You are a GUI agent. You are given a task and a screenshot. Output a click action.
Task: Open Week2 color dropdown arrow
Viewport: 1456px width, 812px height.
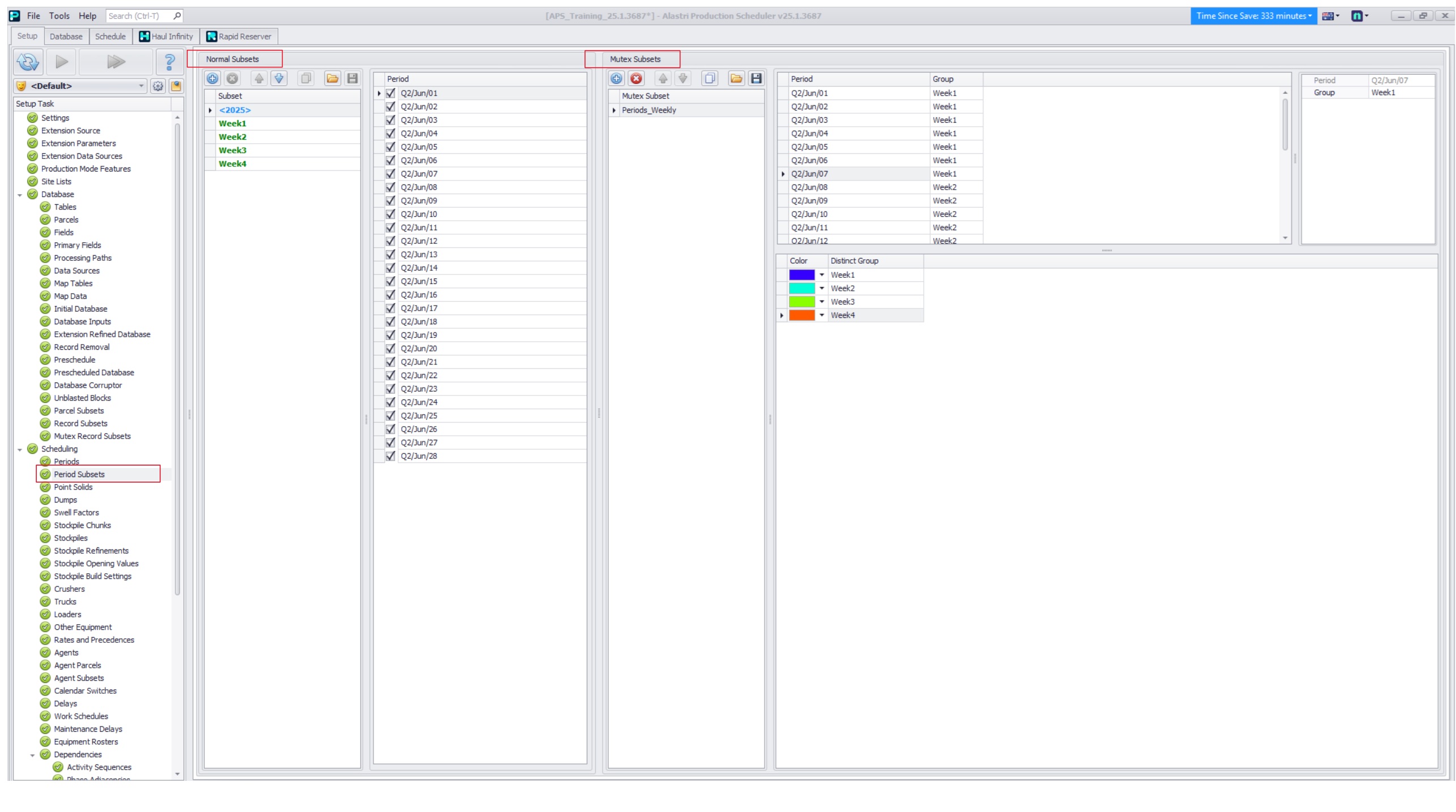point(822,289)
